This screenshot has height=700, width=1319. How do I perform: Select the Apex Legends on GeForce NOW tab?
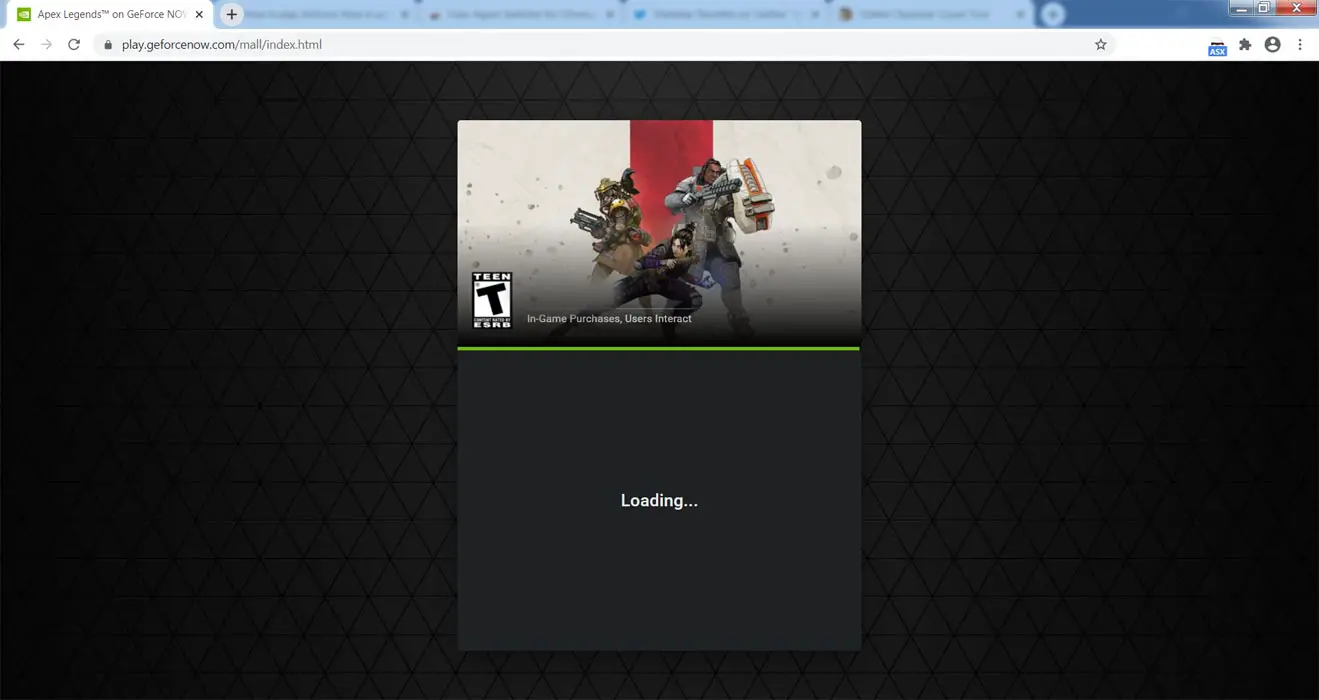pos(111,15)
